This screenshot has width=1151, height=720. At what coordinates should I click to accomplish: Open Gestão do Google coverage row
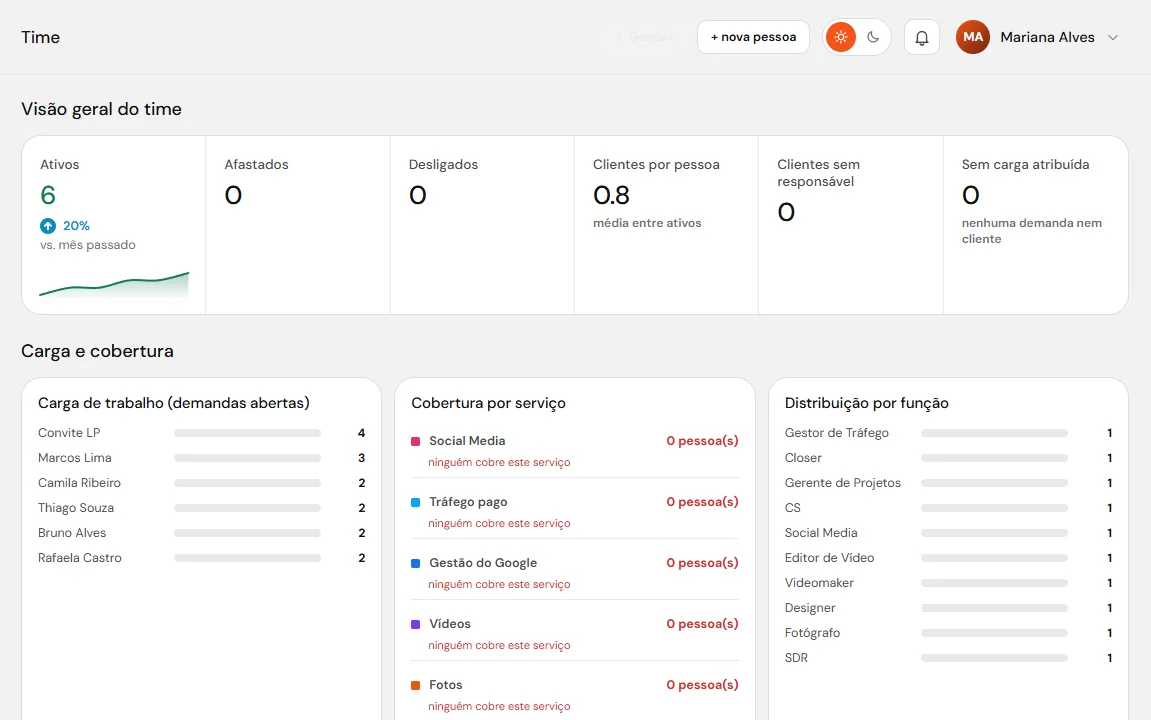pyautogui.click(x=575, y=572)
